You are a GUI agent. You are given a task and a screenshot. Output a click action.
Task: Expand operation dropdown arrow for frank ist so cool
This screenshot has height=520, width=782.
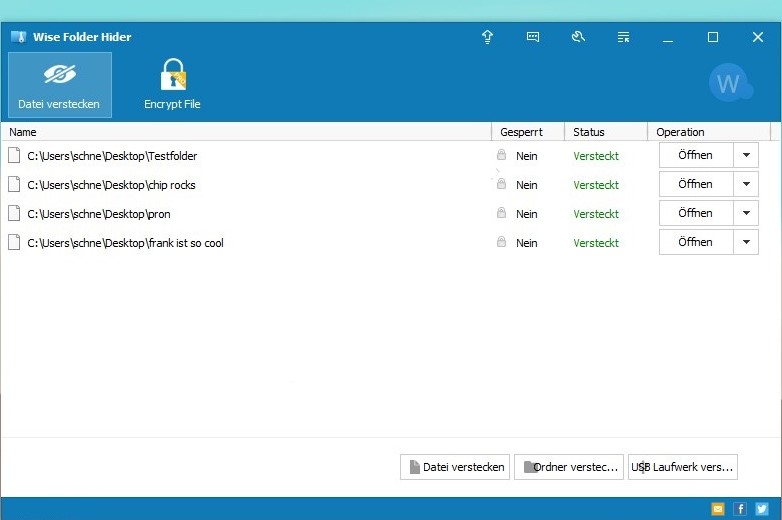click(x=746, y=242)
